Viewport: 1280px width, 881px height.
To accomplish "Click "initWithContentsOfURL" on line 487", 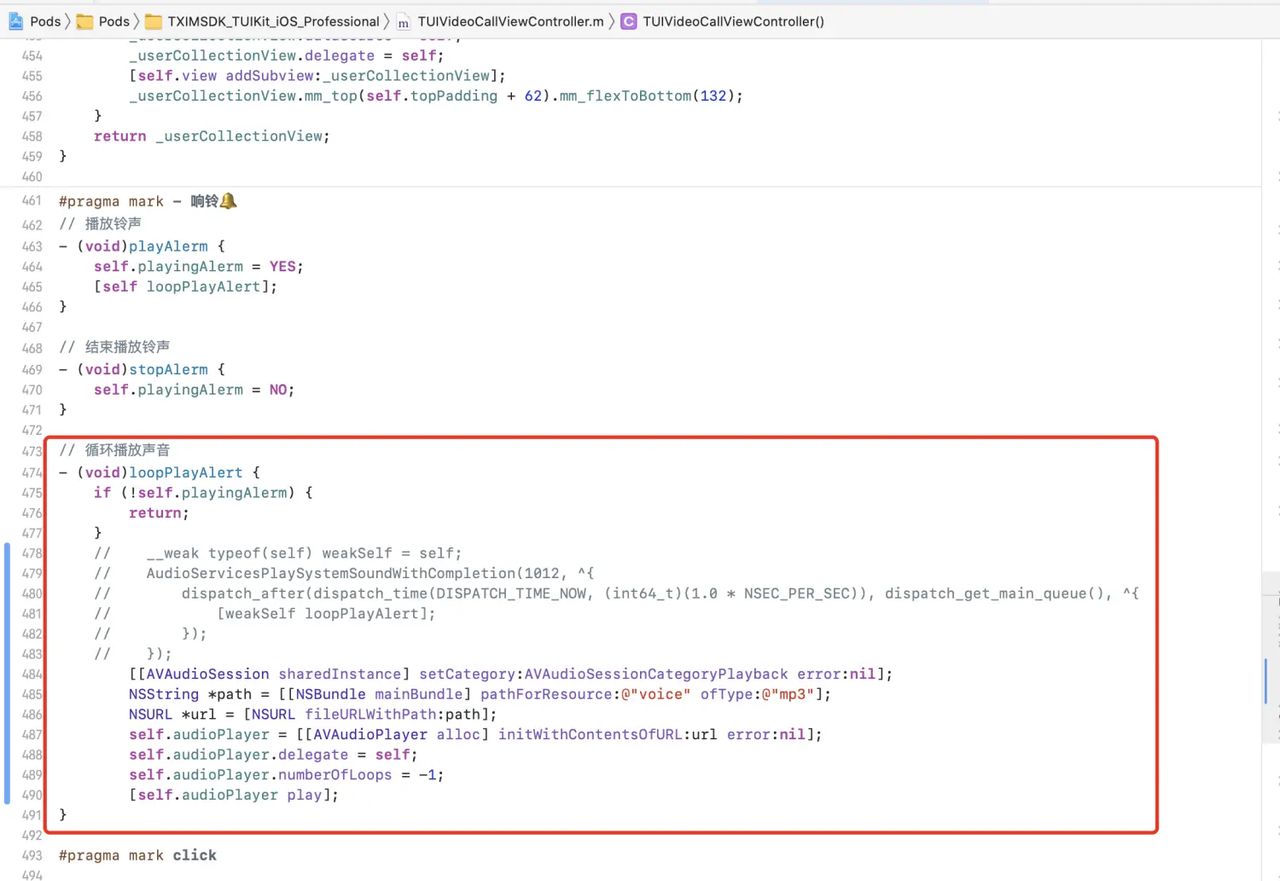I will [591, 734].
